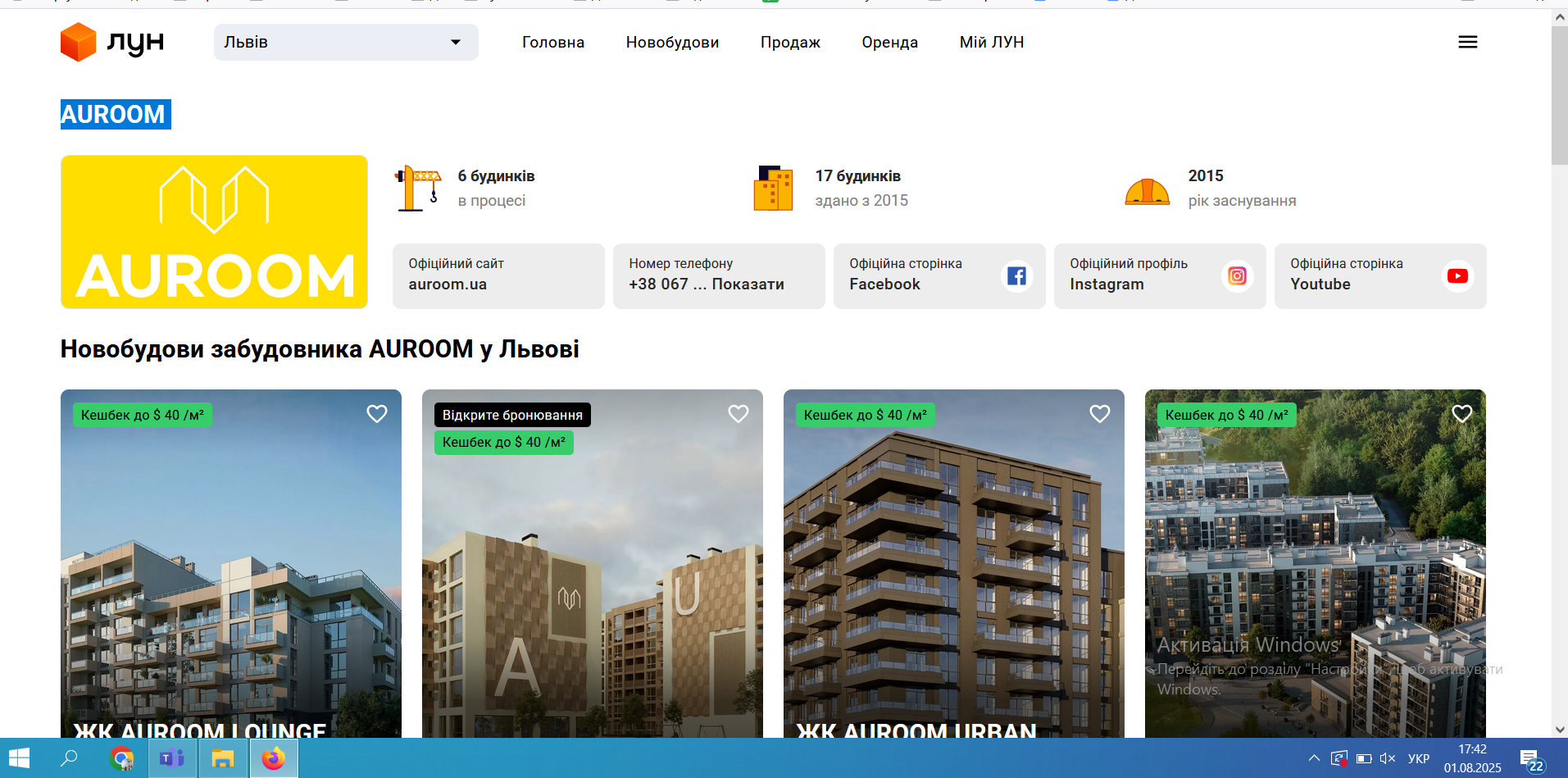Open Microsoft Teams from taskbar
The height and width of the screenshot is (778, 1568).
click(x=172, y=758)
